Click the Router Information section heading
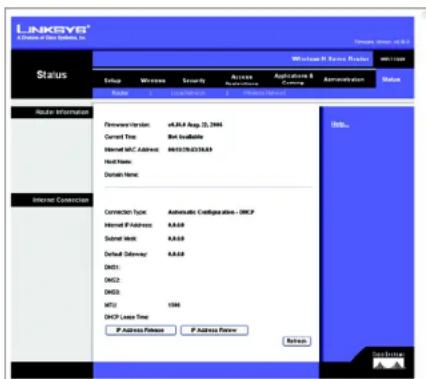 tap(62, 112)
